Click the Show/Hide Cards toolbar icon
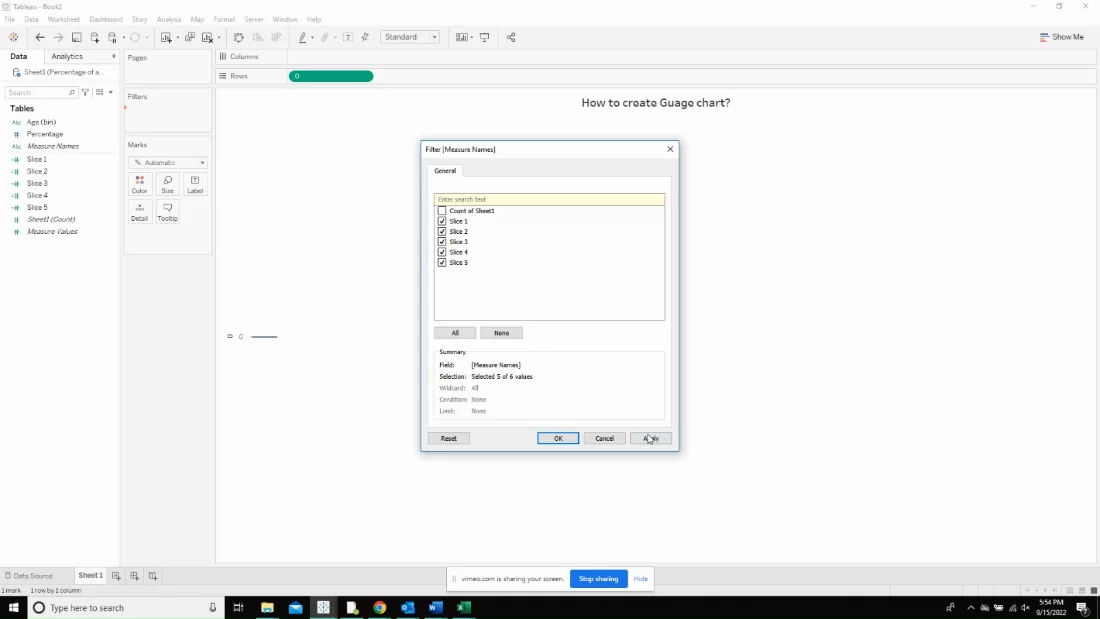The height and width of the screenshot is (619, 1100). [461, 37]
